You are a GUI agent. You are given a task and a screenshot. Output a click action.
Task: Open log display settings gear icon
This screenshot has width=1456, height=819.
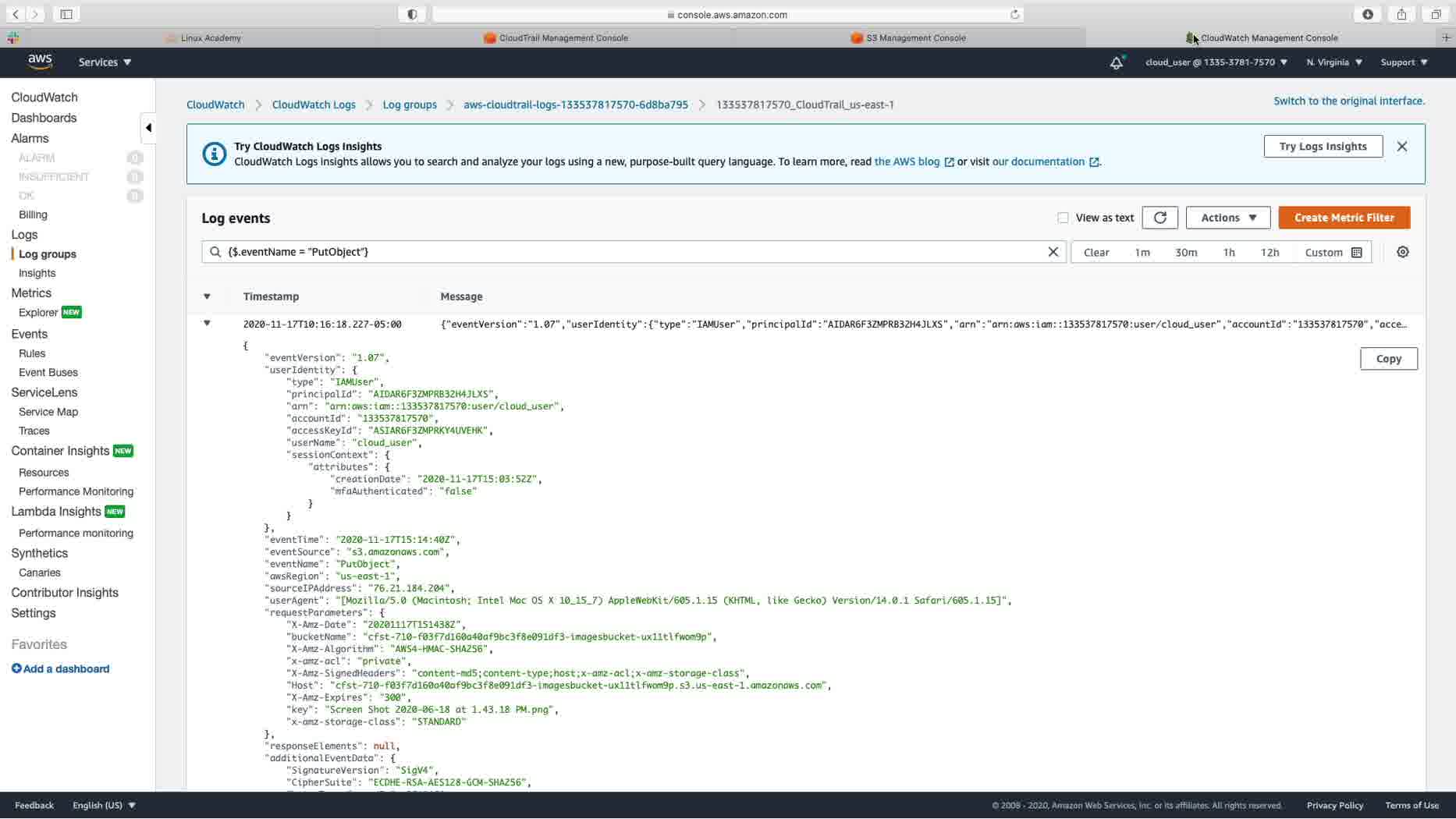click(1402, 252)
